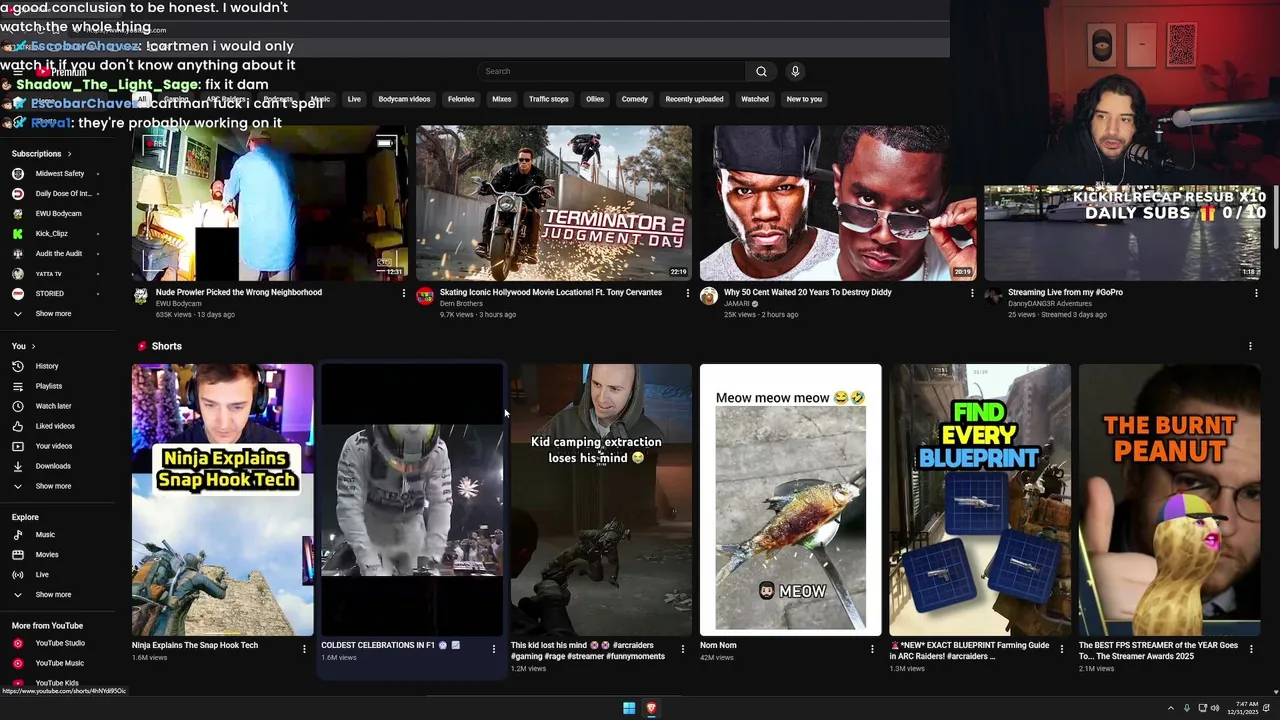The height and width of the screenshot is (720, 1280).
Task: Select the Watched filter chip
Action: [x=755, y=99]
